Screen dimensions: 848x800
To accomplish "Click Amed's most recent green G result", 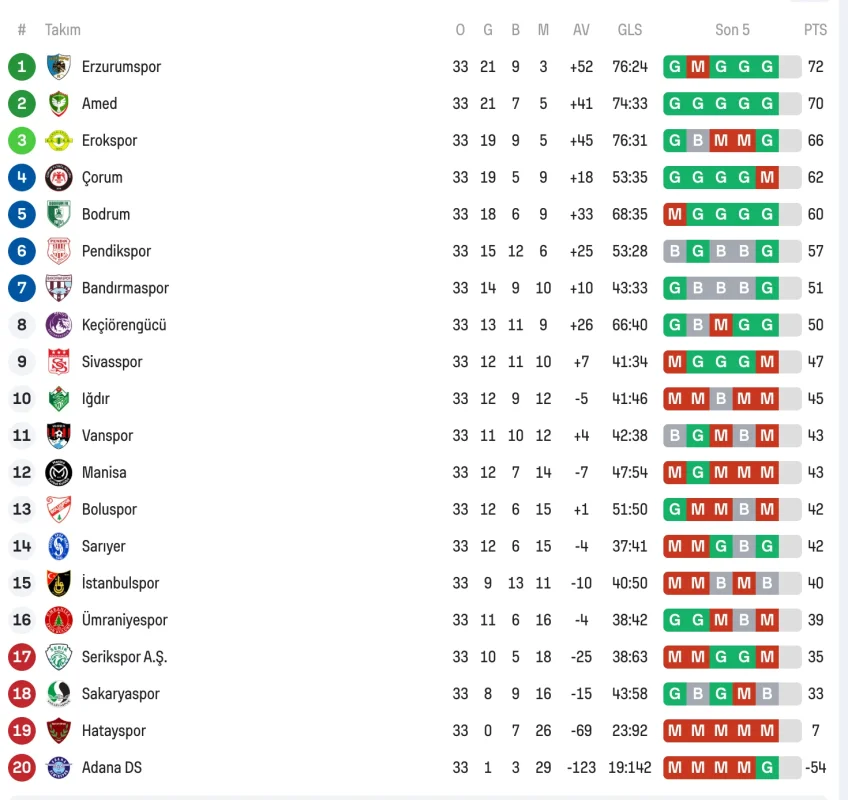I will [x=767, y=104].
